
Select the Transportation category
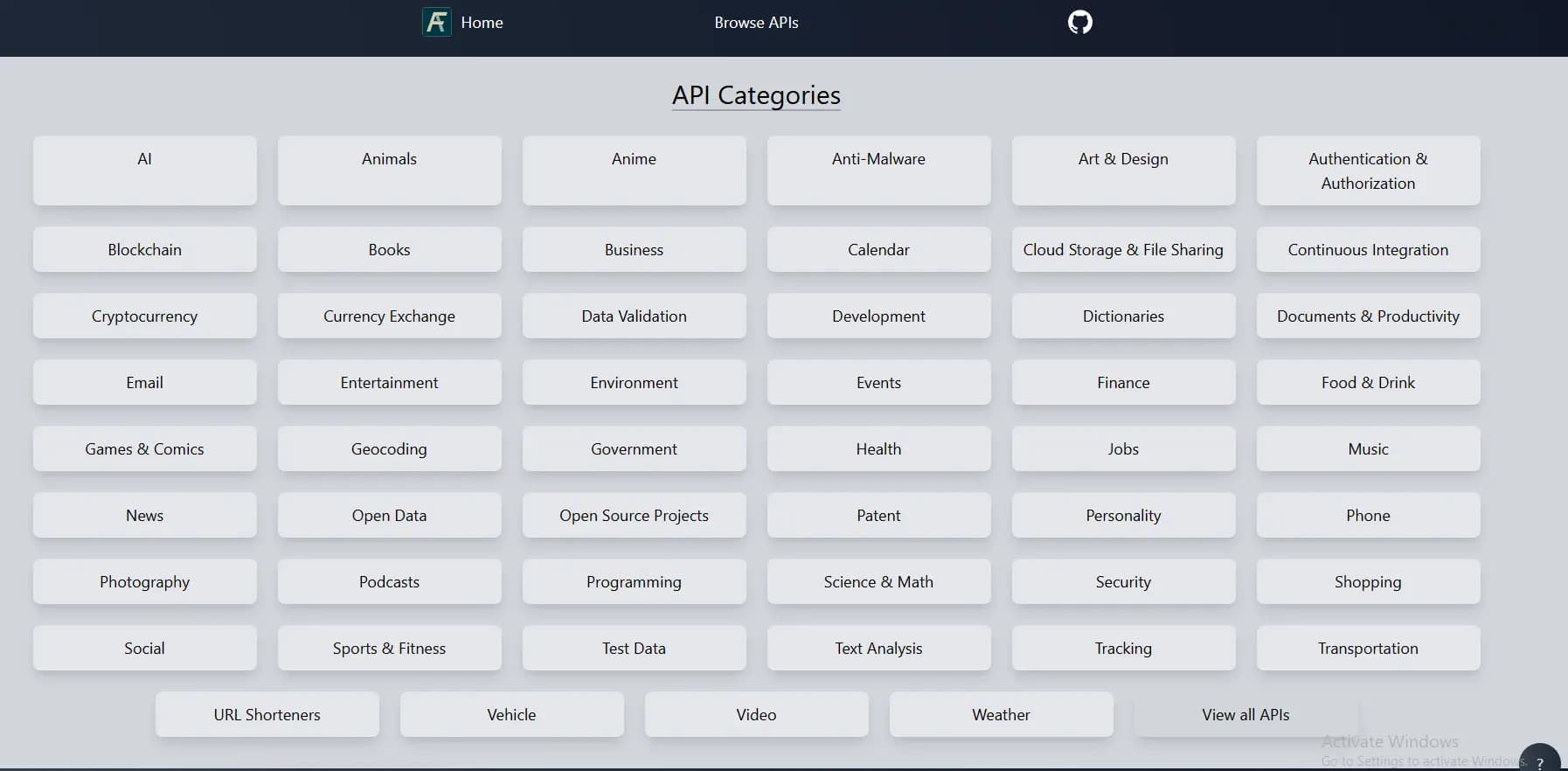coord(1369,648)
